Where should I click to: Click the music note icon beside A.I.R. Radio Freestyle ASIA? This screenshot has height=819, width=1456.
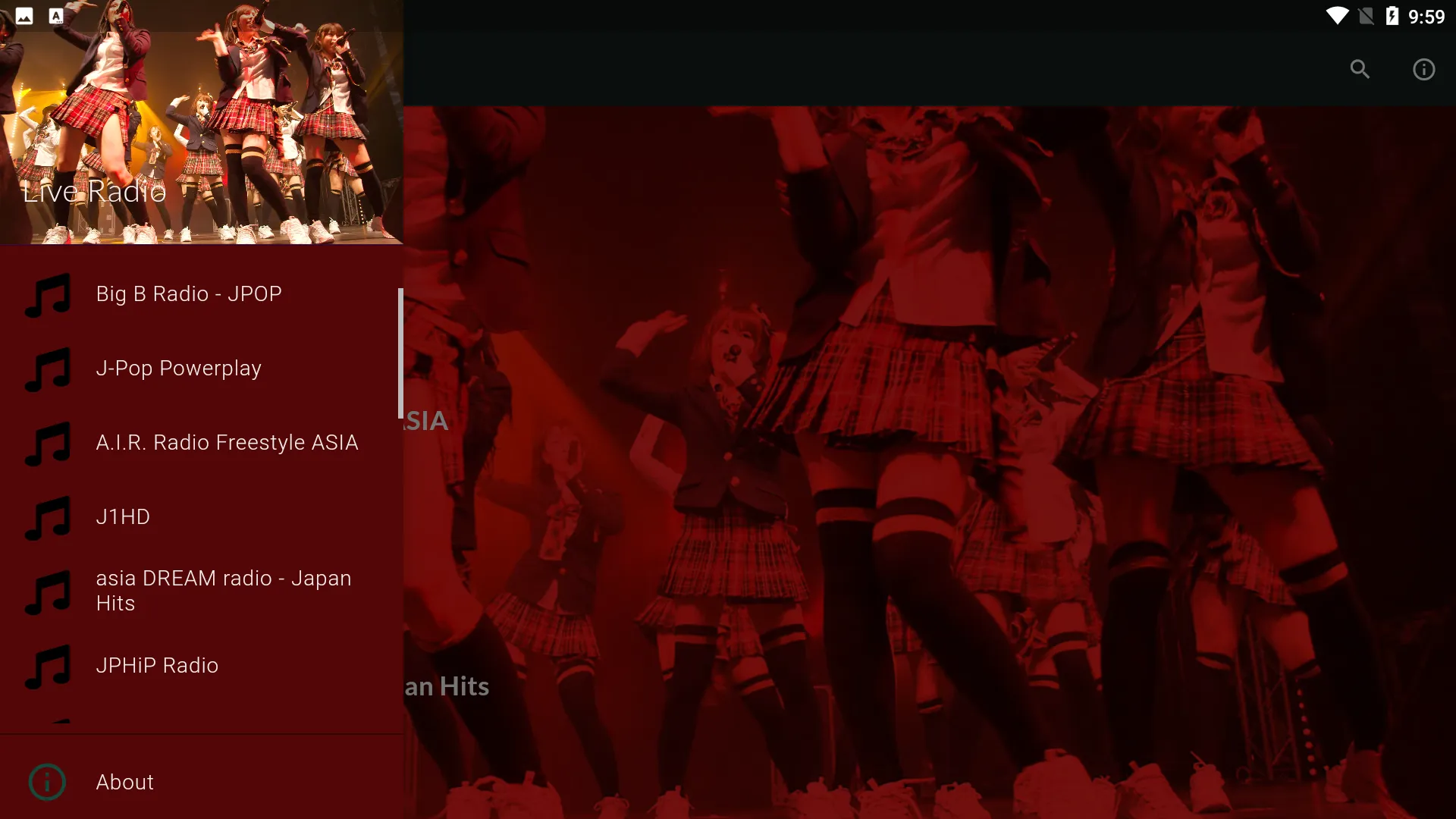coord(47,443)
